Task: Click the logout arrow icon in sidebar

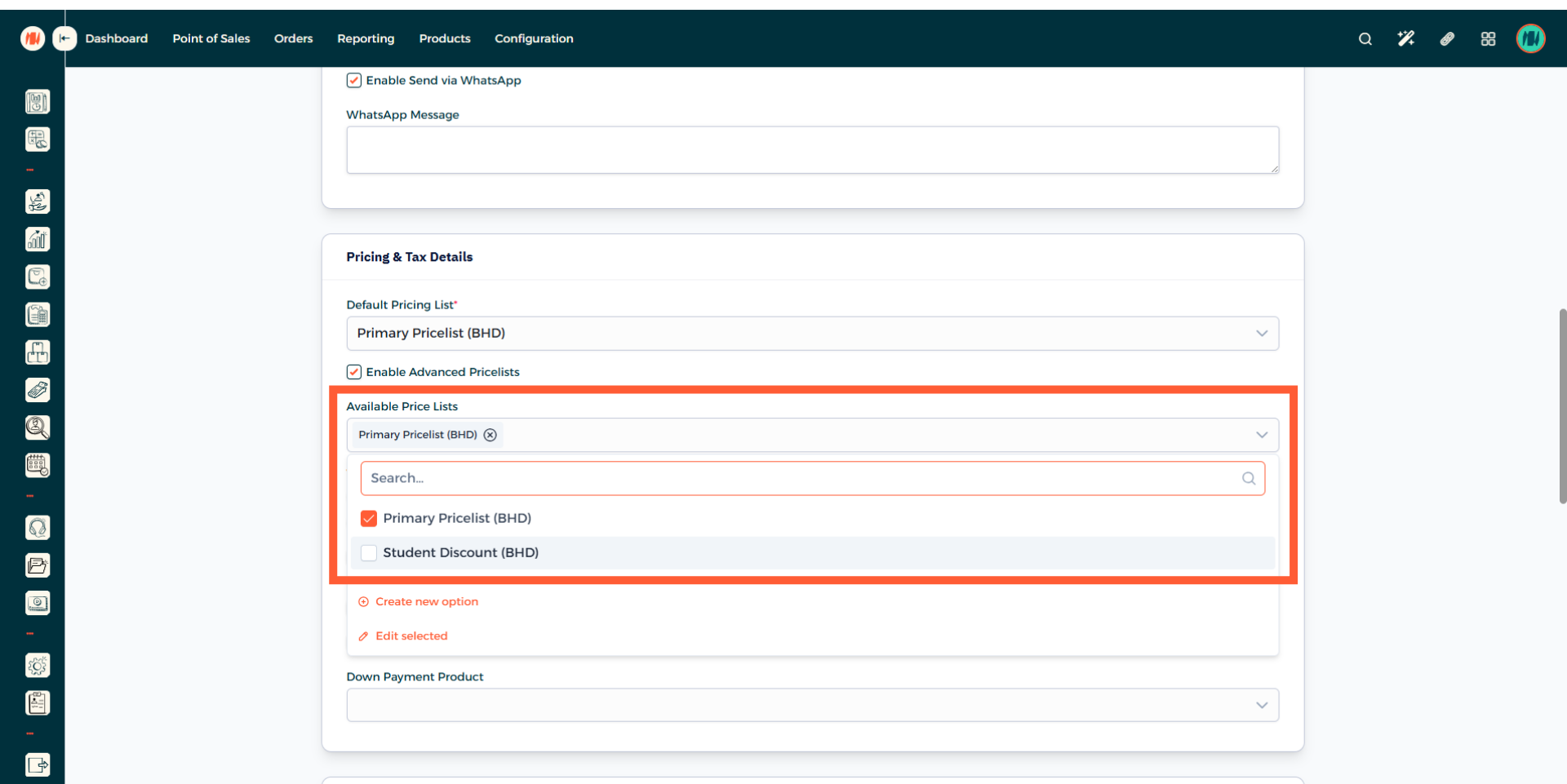Action: 38,765
